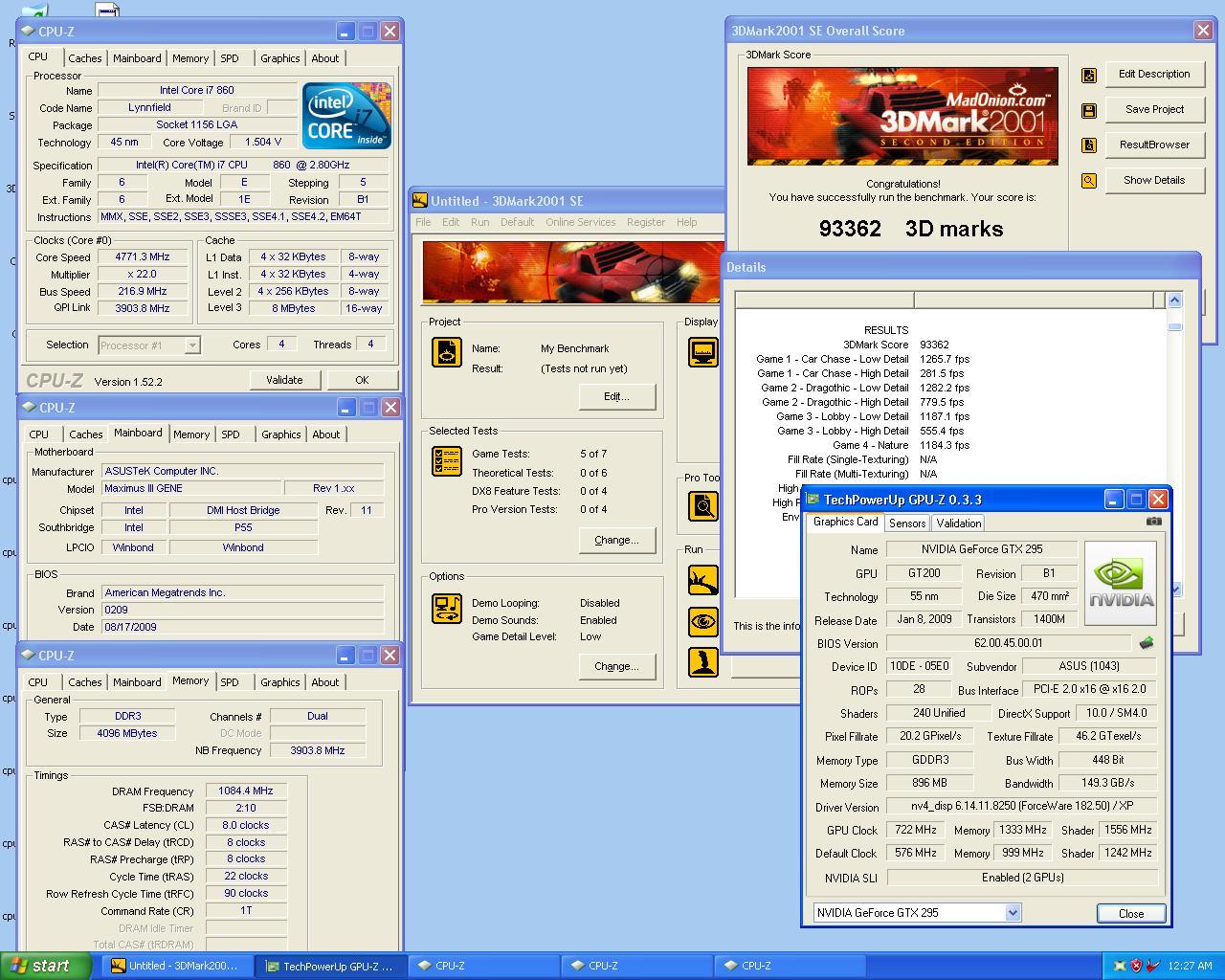Click the Show Details magnifier icon
This screenshot has width=1225, height=980.
(x=1089, y=180)
